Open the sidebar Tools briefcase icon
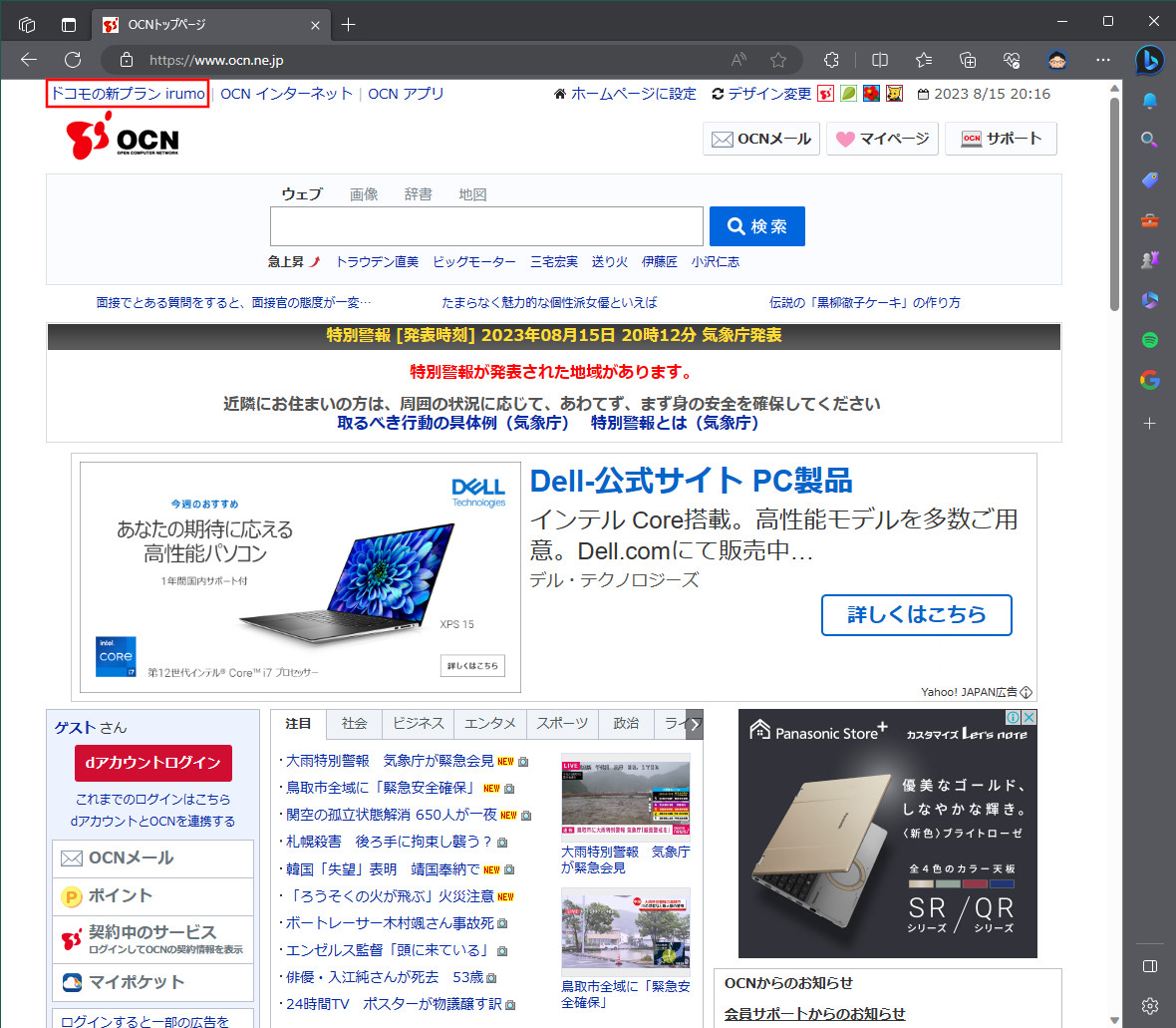1176x1028 pixels. 1149,219
